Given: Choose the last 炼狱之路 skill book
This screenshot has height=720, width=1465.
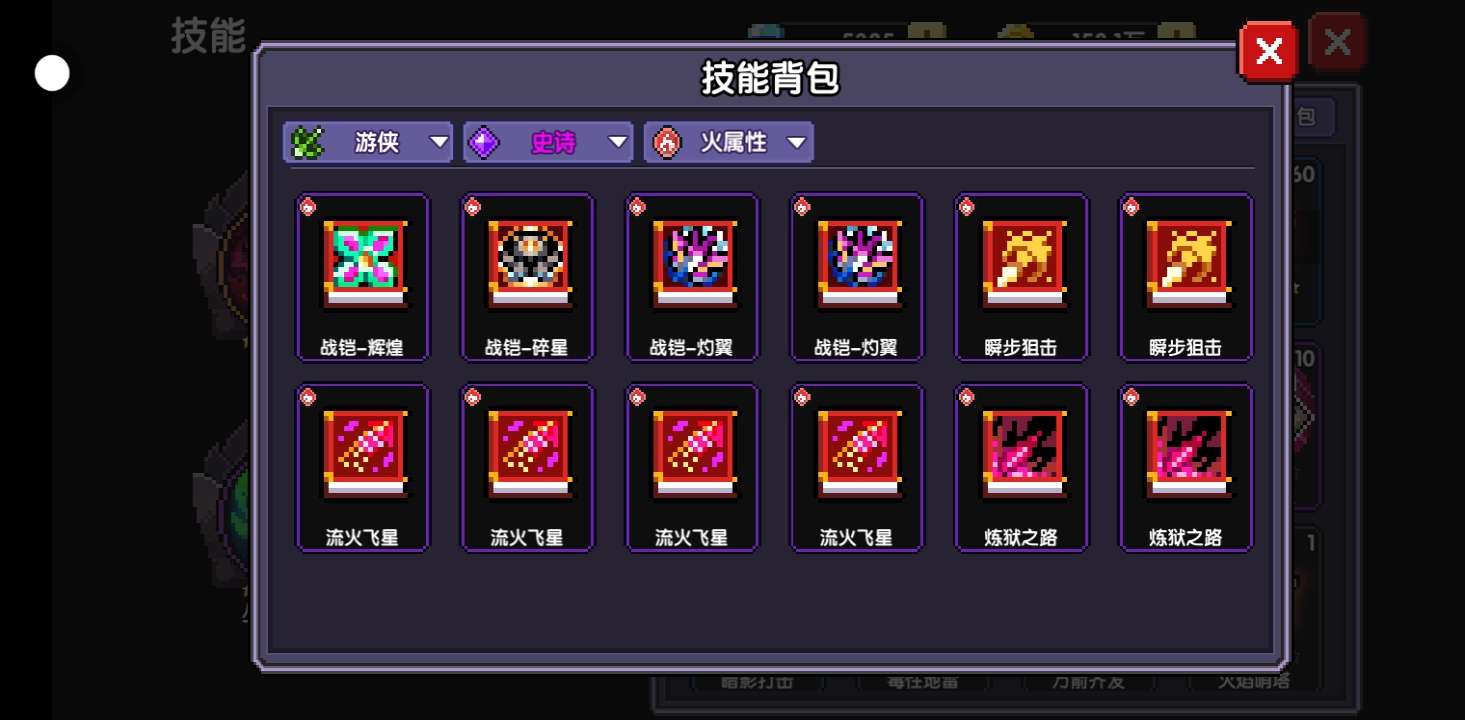Looking at the screenshot, I should [x=1186, y=467].
